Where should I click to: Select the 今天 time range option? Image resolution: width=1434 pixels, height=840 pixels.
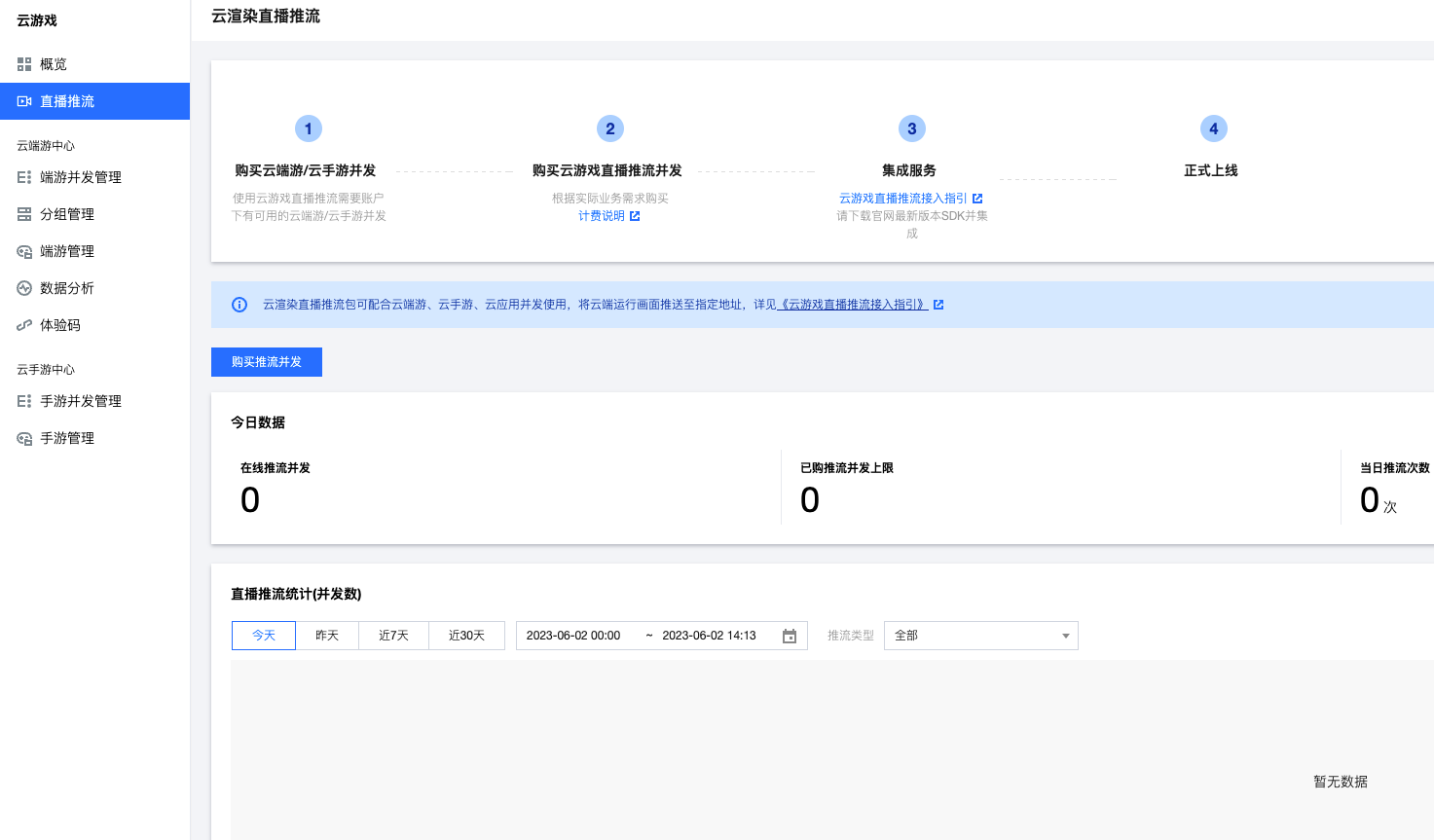coord(264,636)
